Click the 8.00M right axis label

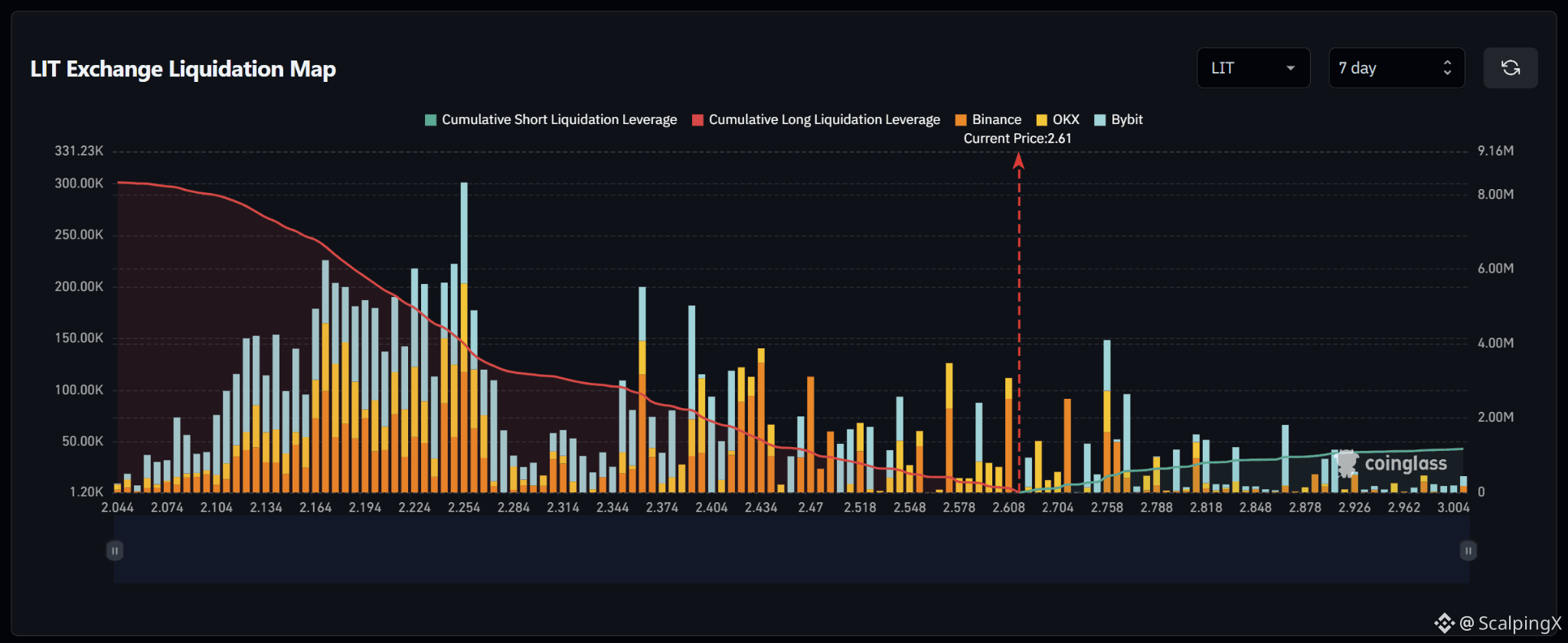tap(1496, 194)
